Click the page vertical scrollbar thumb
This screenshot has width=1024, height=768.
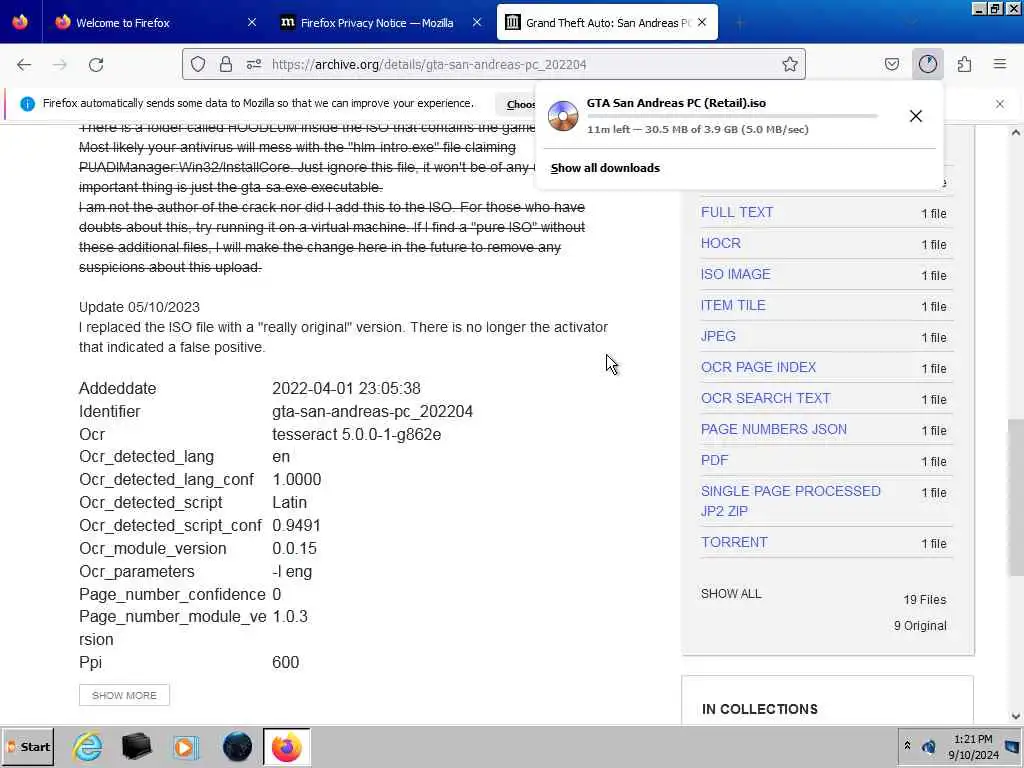(x=1015, y=496)
